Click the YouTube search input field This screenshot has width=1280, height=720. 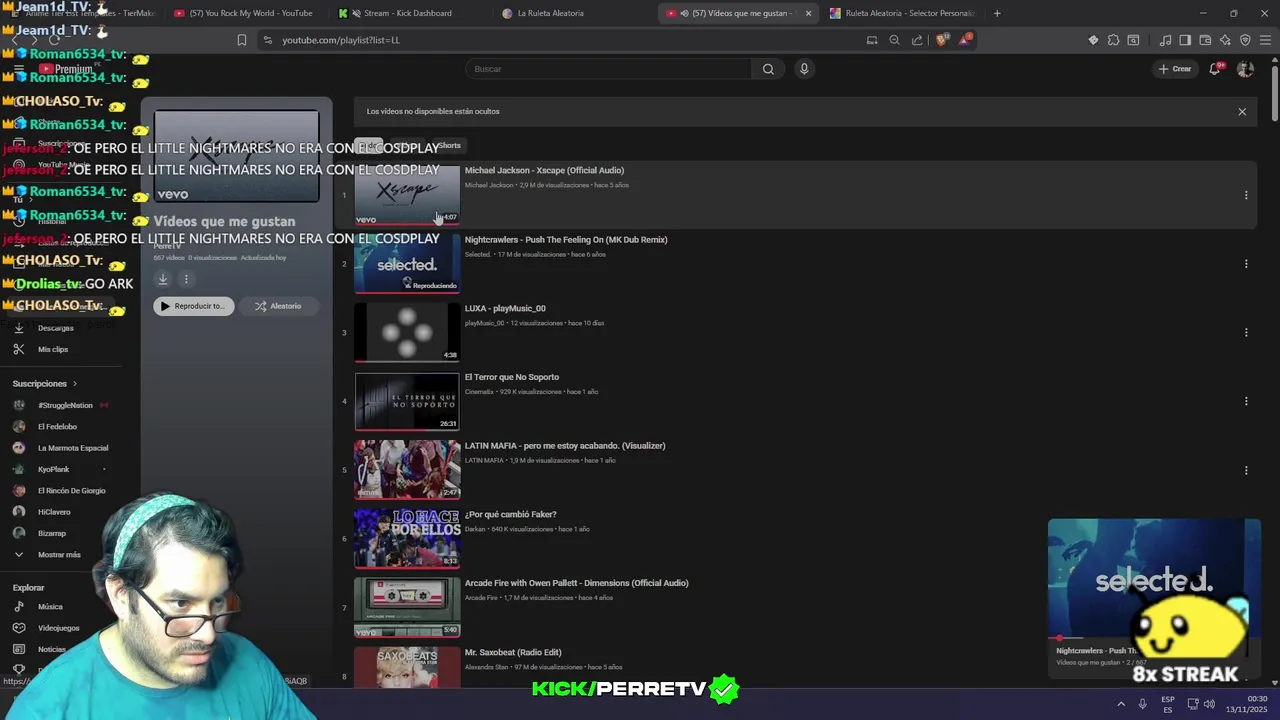click(609, 69)
